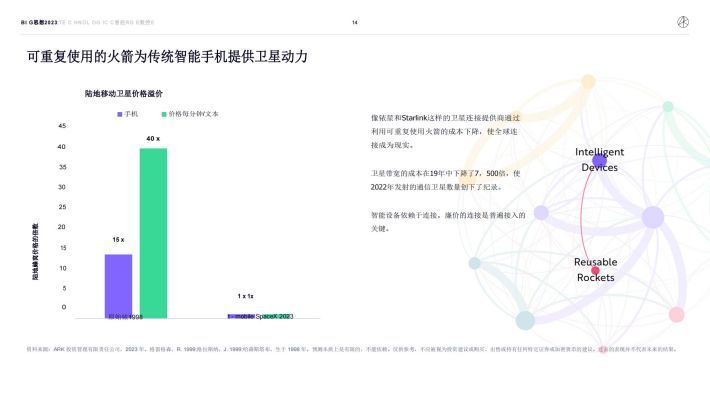This screenshot has height=399, width=710.
Task: Click the purple 手机 legend swatch
Action: click(x=120, y=115)
